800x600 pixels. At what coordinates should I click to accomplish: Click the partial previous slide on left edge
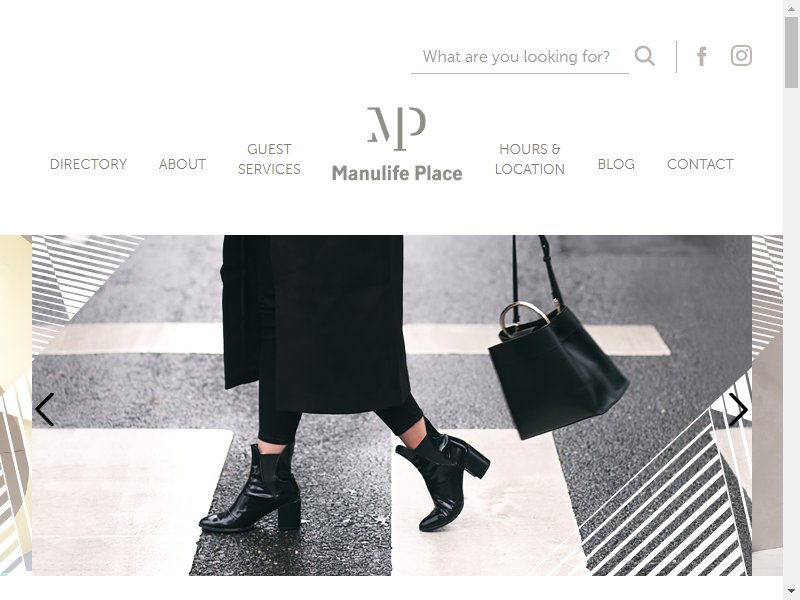click(x=16, y=405)
